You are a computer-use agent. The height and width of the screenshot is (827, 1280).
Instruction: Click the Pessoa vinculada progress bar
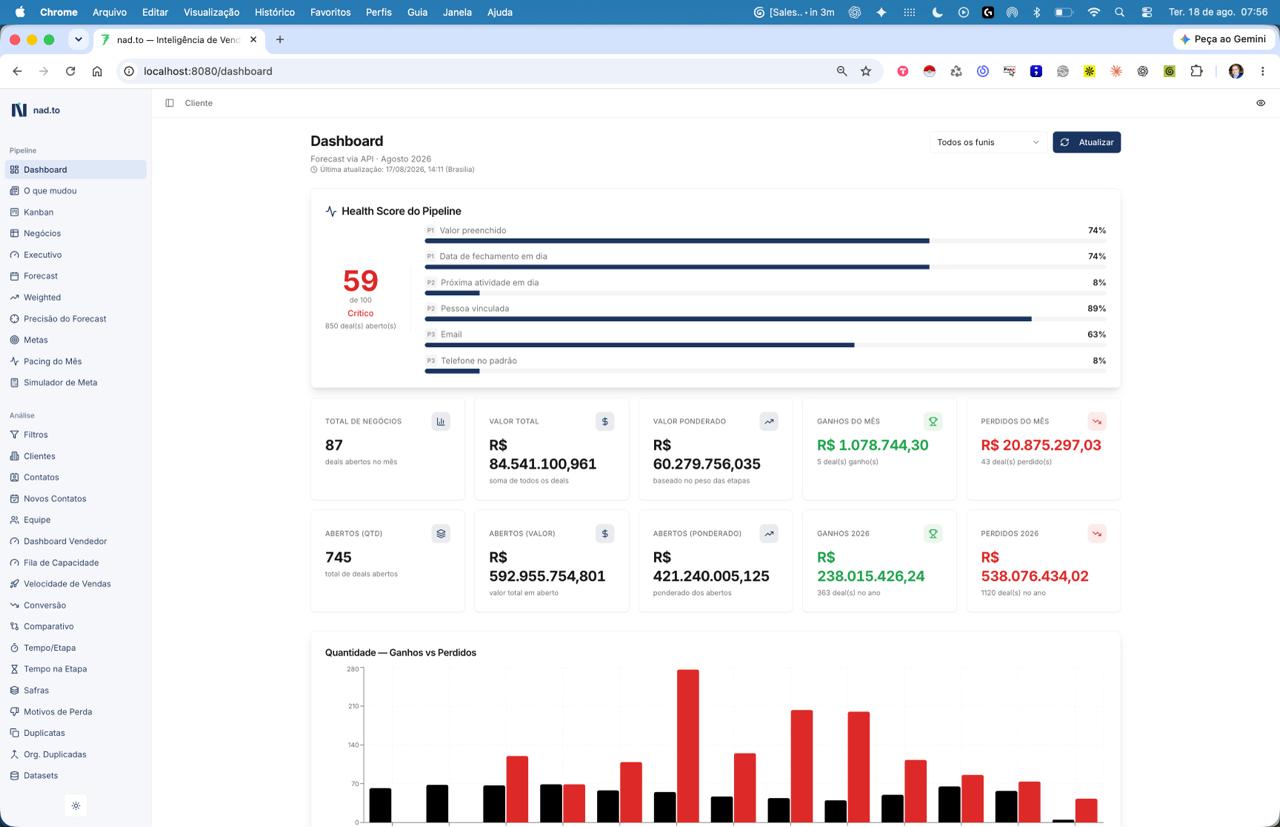point(765,319)
